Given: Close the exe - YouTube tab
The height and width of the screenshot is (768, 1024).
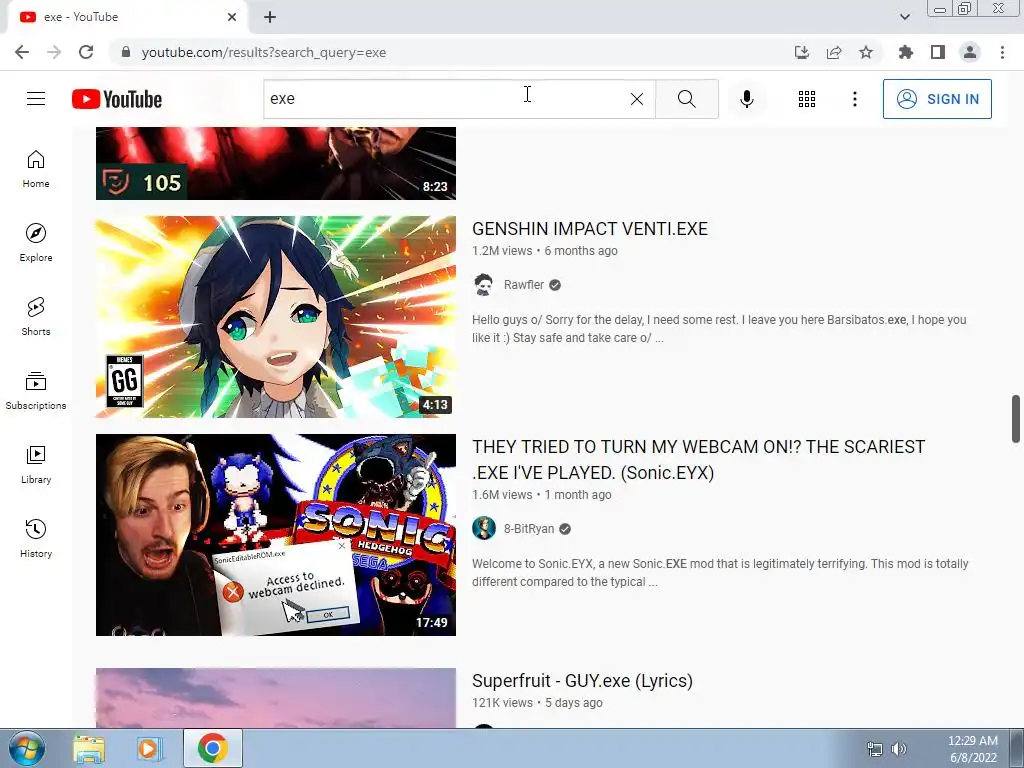Looking at the screenshot, I should coord(232,17).
